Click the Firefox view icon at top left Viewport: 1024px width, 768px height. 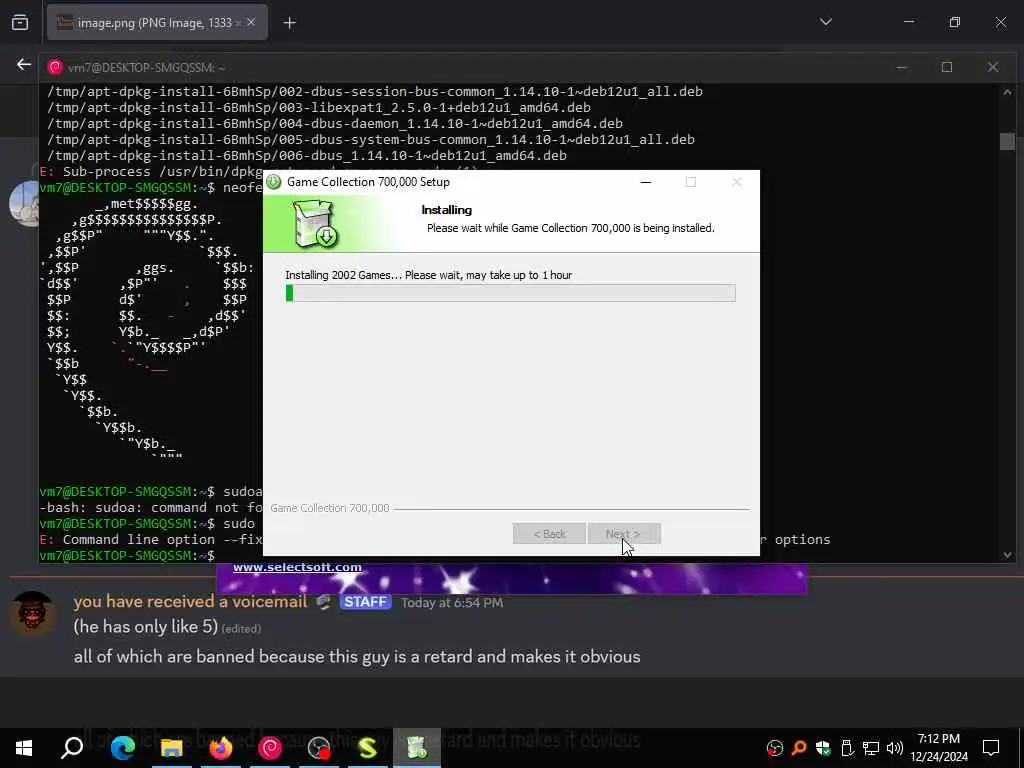click(20, 22)
